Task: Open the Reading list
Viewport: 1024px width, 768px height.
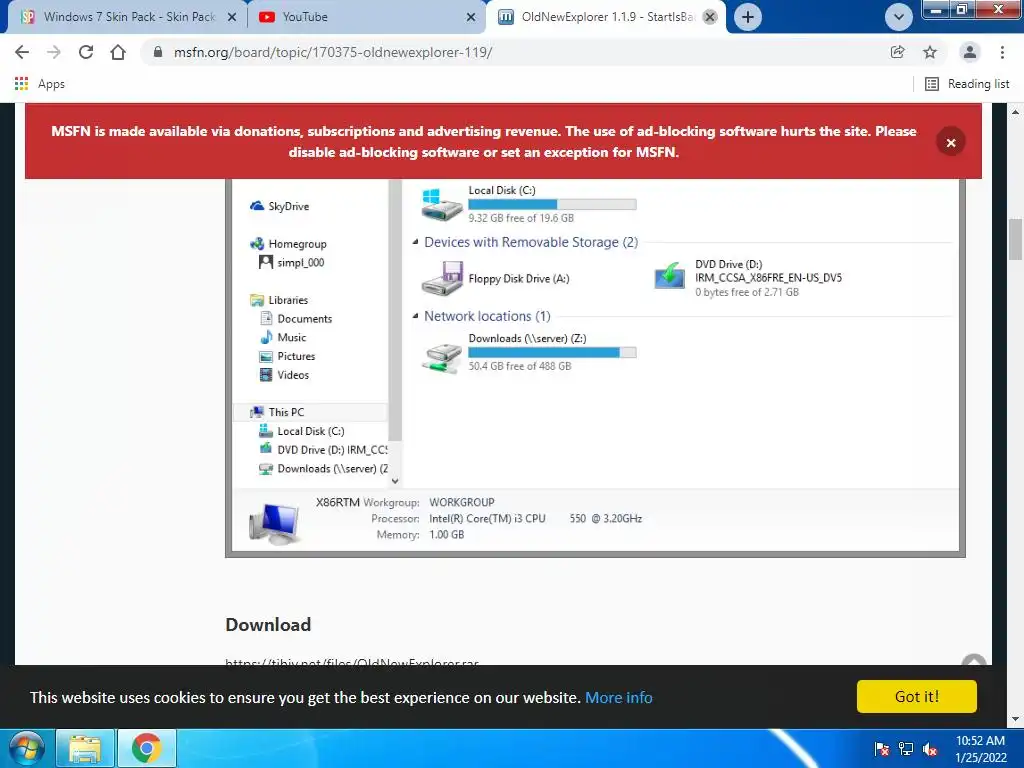Action: (x=967, y=84)
